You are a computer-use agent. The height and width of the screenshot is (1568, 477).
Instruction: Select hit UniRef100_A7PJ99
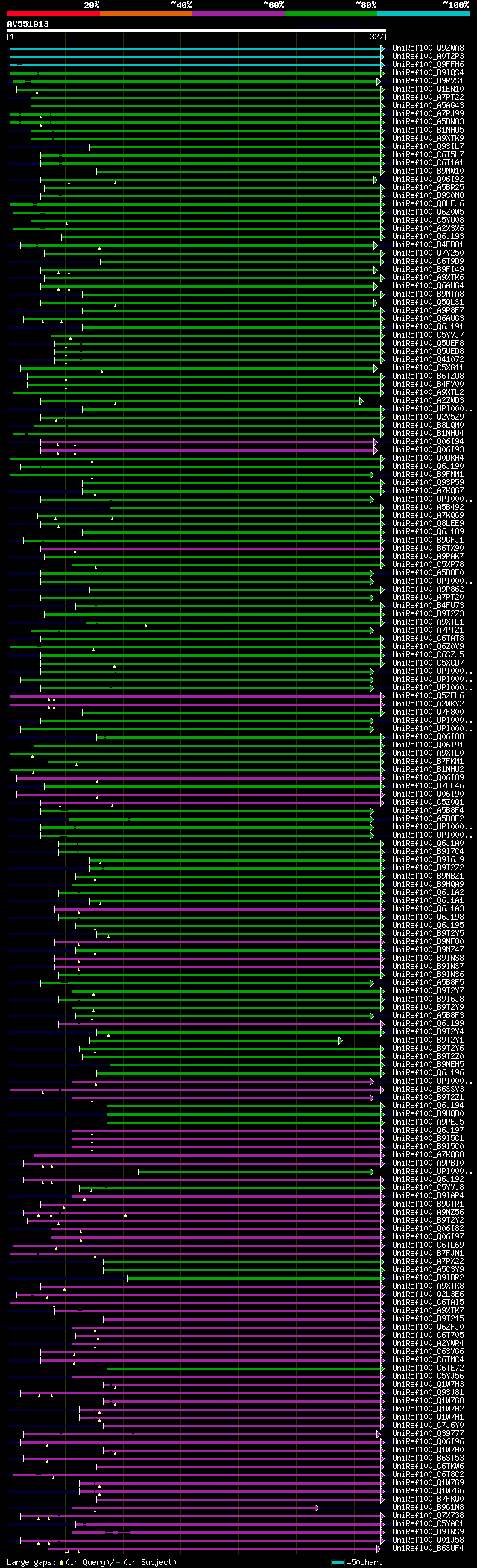click(x=428, y=114)
